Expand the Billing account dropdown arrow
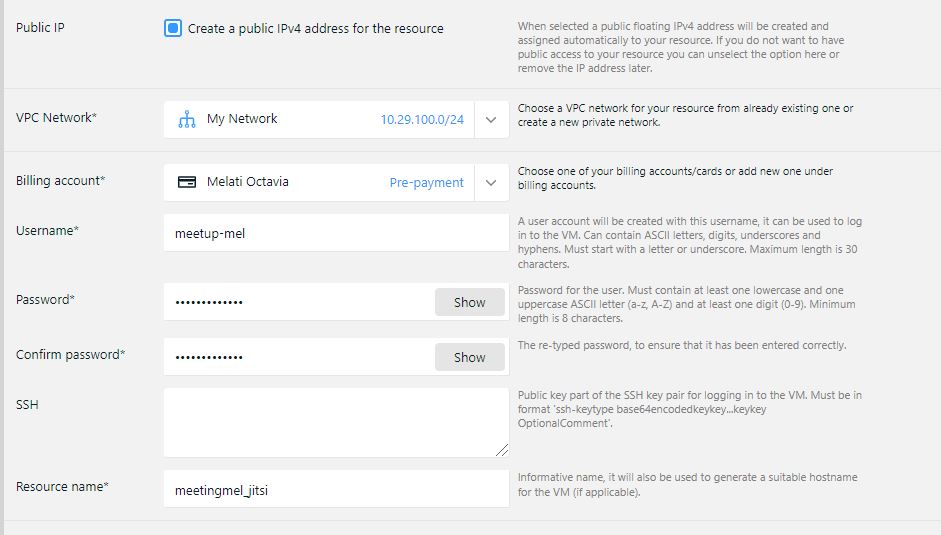 [491, 183]
